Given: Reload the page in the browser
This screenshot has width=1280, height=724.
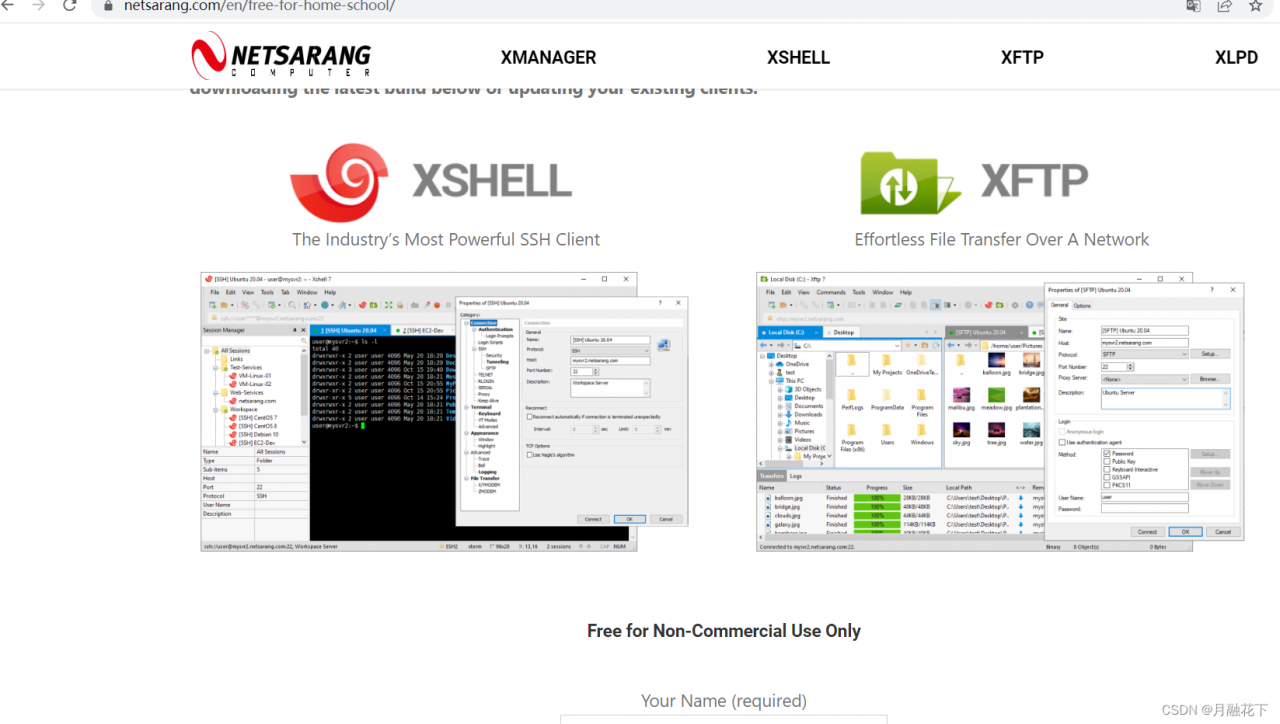Looking at the screenshot, I should click(x=70, y=6).
